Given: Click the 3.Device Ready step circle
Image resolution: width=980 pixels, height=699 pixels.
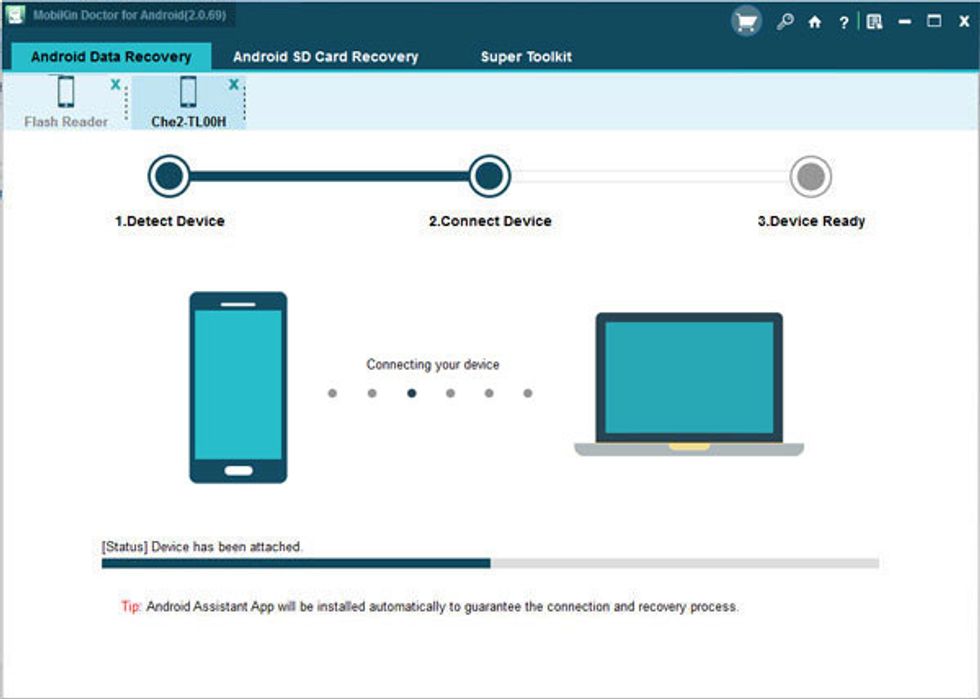Looking at the screenshot, I should [812, 177].
